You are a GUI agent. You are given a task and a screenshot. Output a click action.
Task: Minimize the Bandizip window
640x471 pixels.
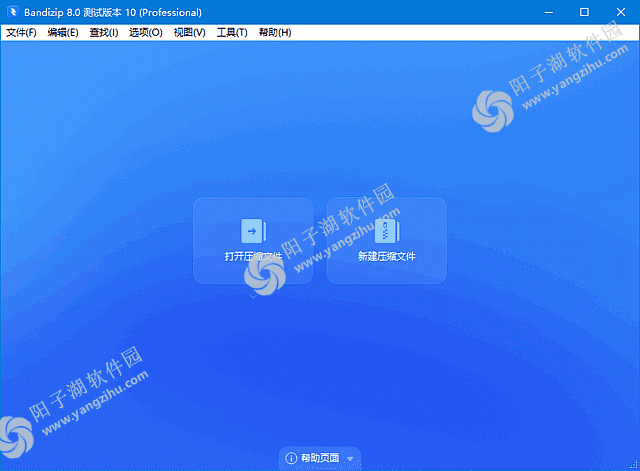click(549, 12)
